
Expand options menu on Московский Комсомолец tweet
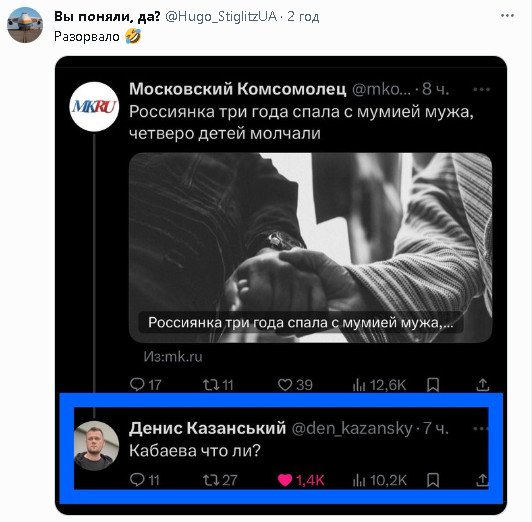coord(481,90)
